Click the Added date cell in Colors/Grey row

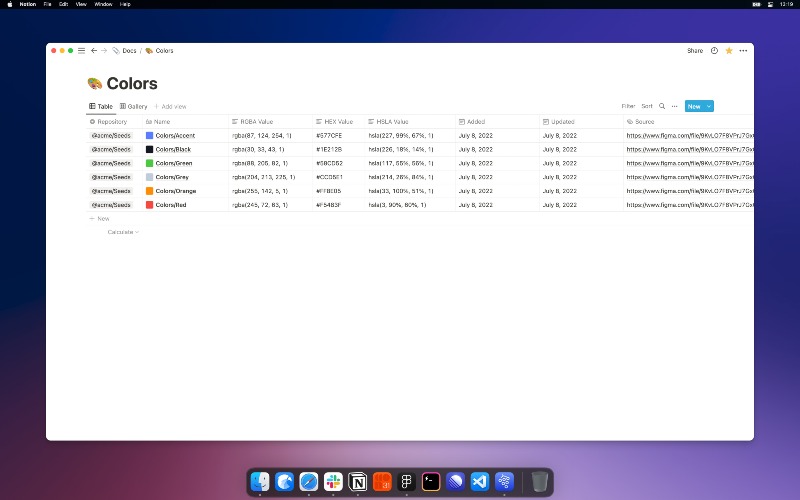point(497,177)
